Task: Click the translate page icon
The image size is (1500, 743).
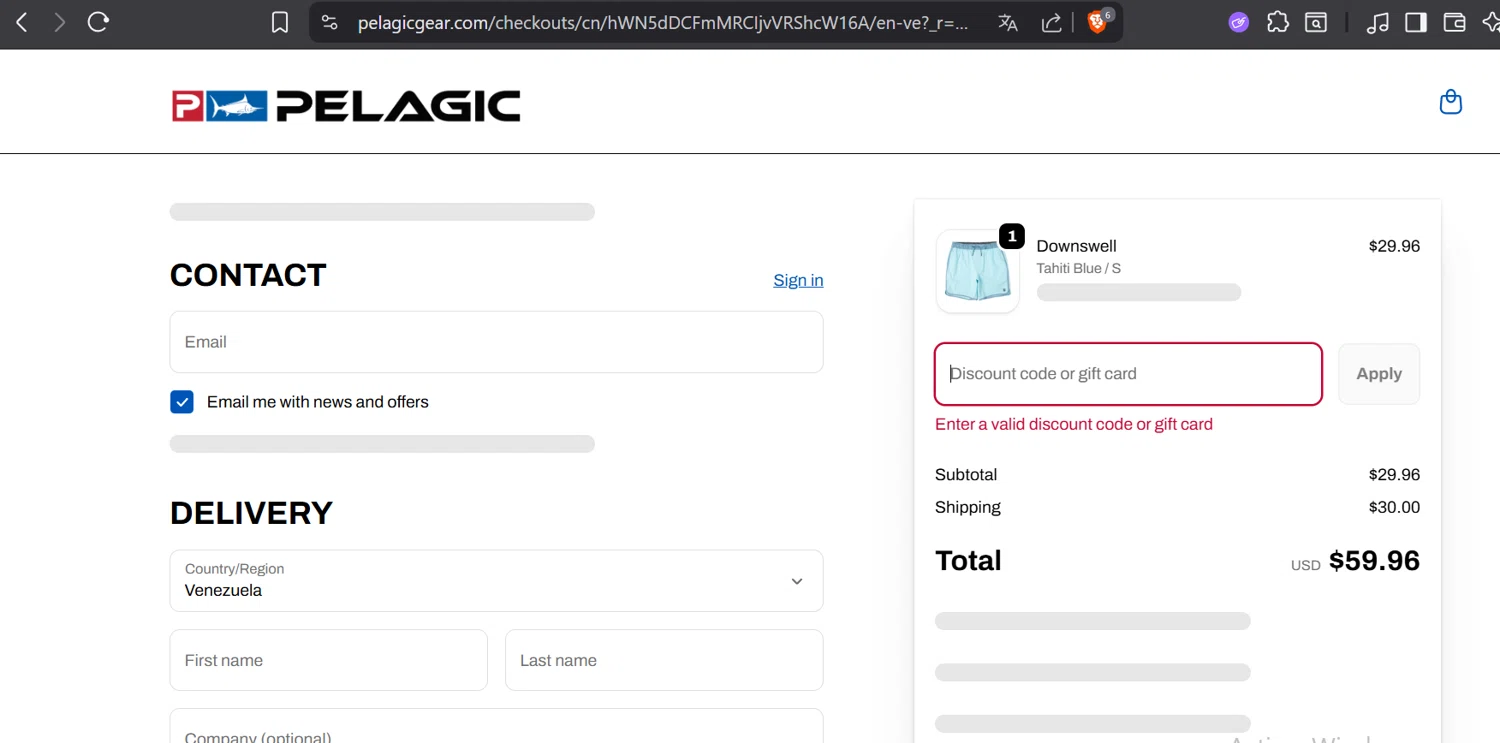Action: click(1008, 23)
